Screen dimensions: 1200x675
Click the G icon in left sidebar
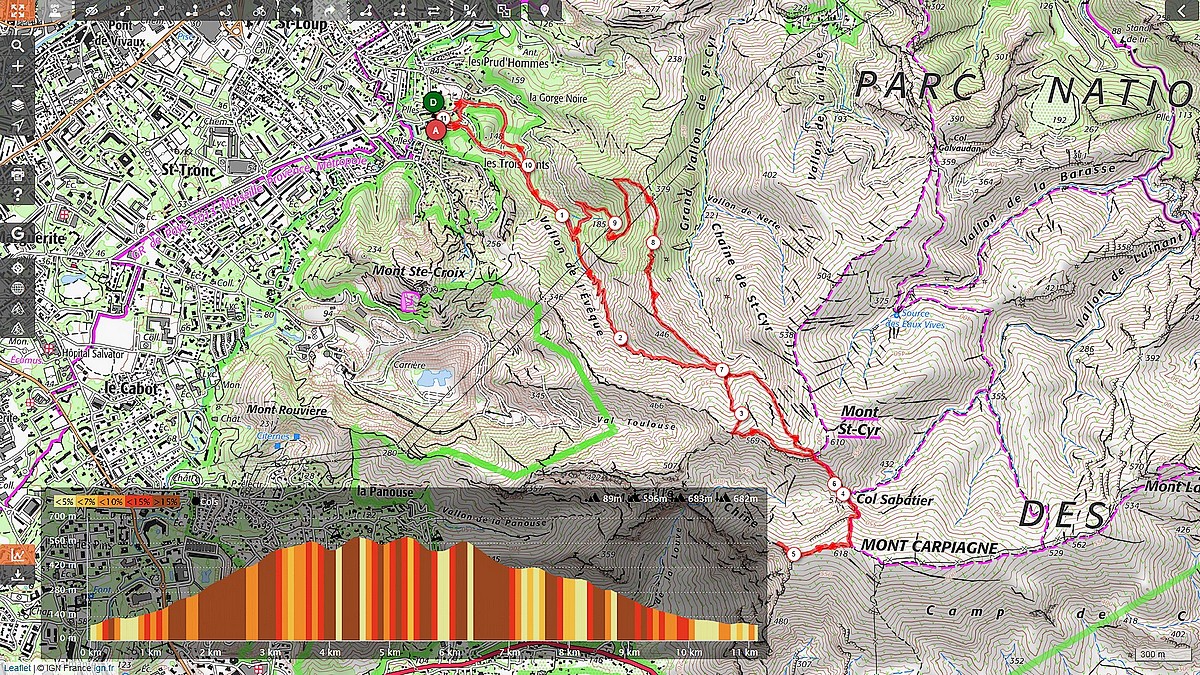(x=18, y=234)
